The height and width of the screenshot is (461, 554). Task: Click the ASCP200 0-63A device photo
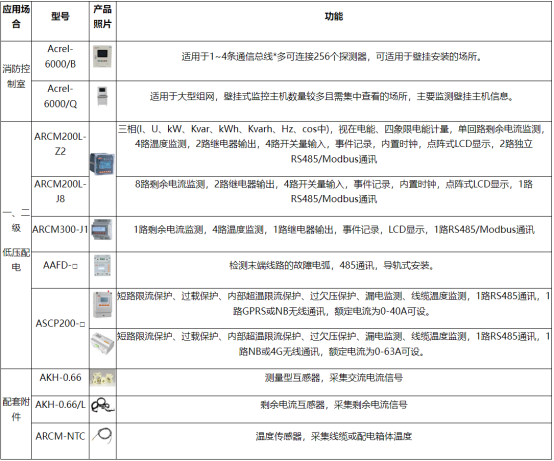[102, 343]
